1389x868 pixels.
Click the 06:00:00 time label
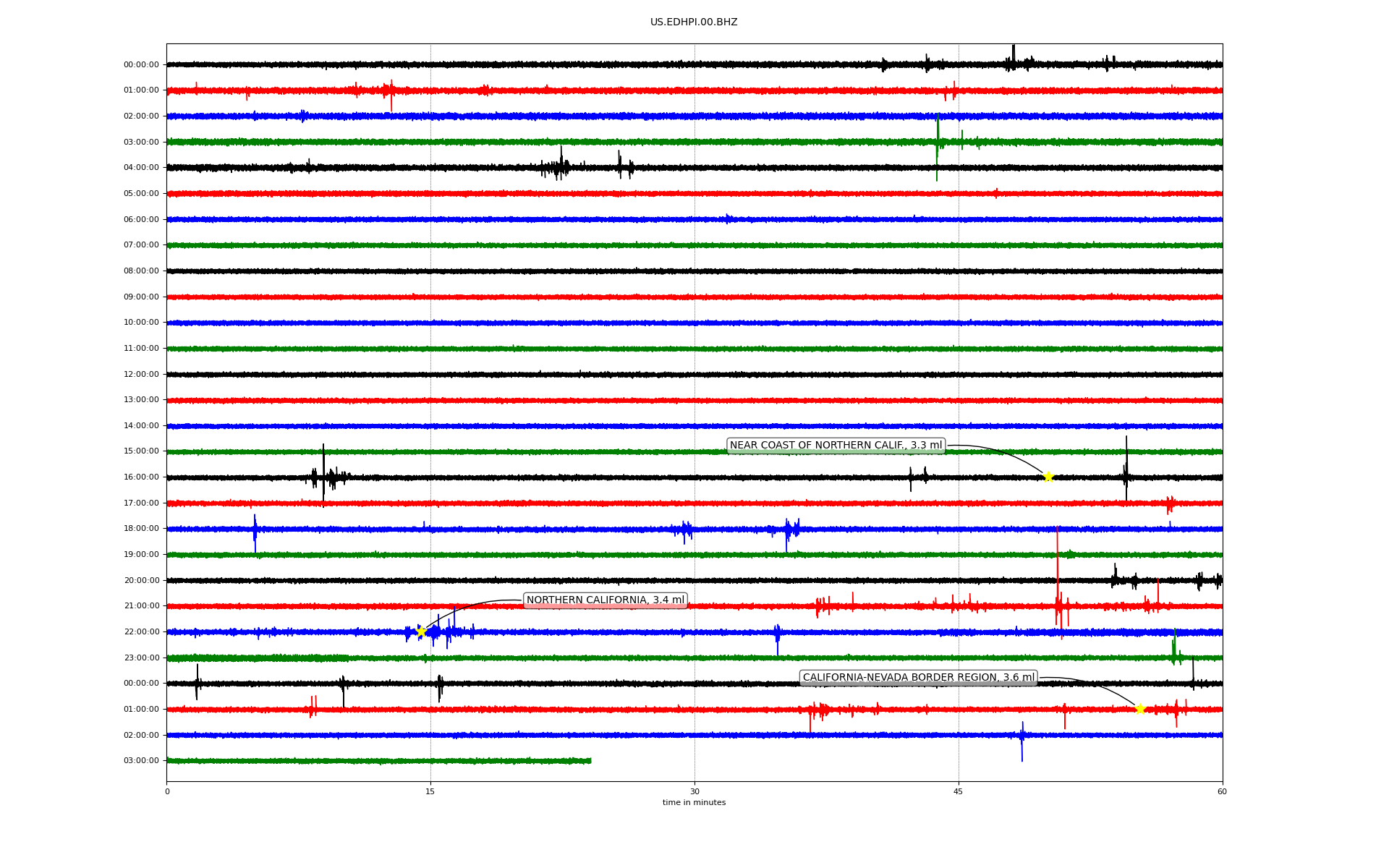141,220
